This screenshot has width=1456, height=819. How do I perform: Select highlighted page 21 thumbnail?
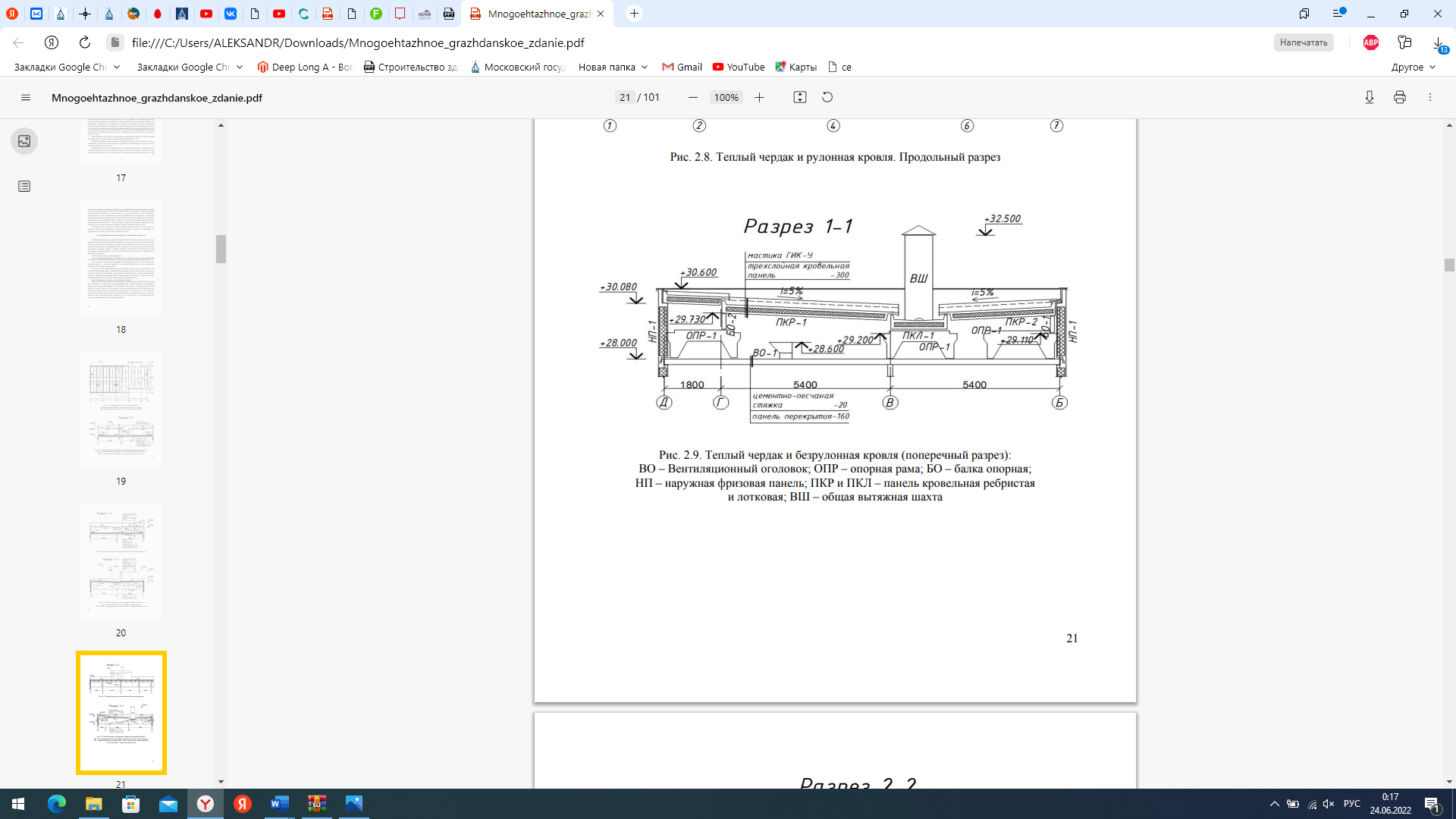121,713
